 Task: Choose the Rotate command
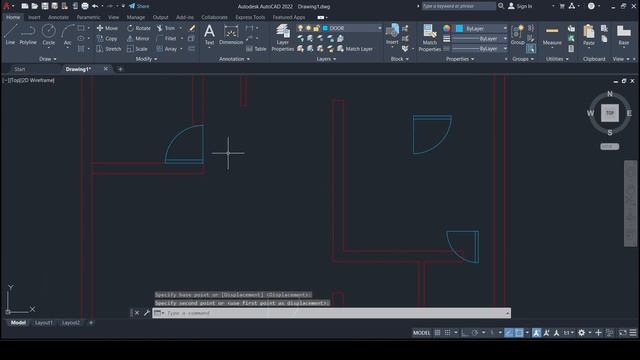tap(139, 28)
